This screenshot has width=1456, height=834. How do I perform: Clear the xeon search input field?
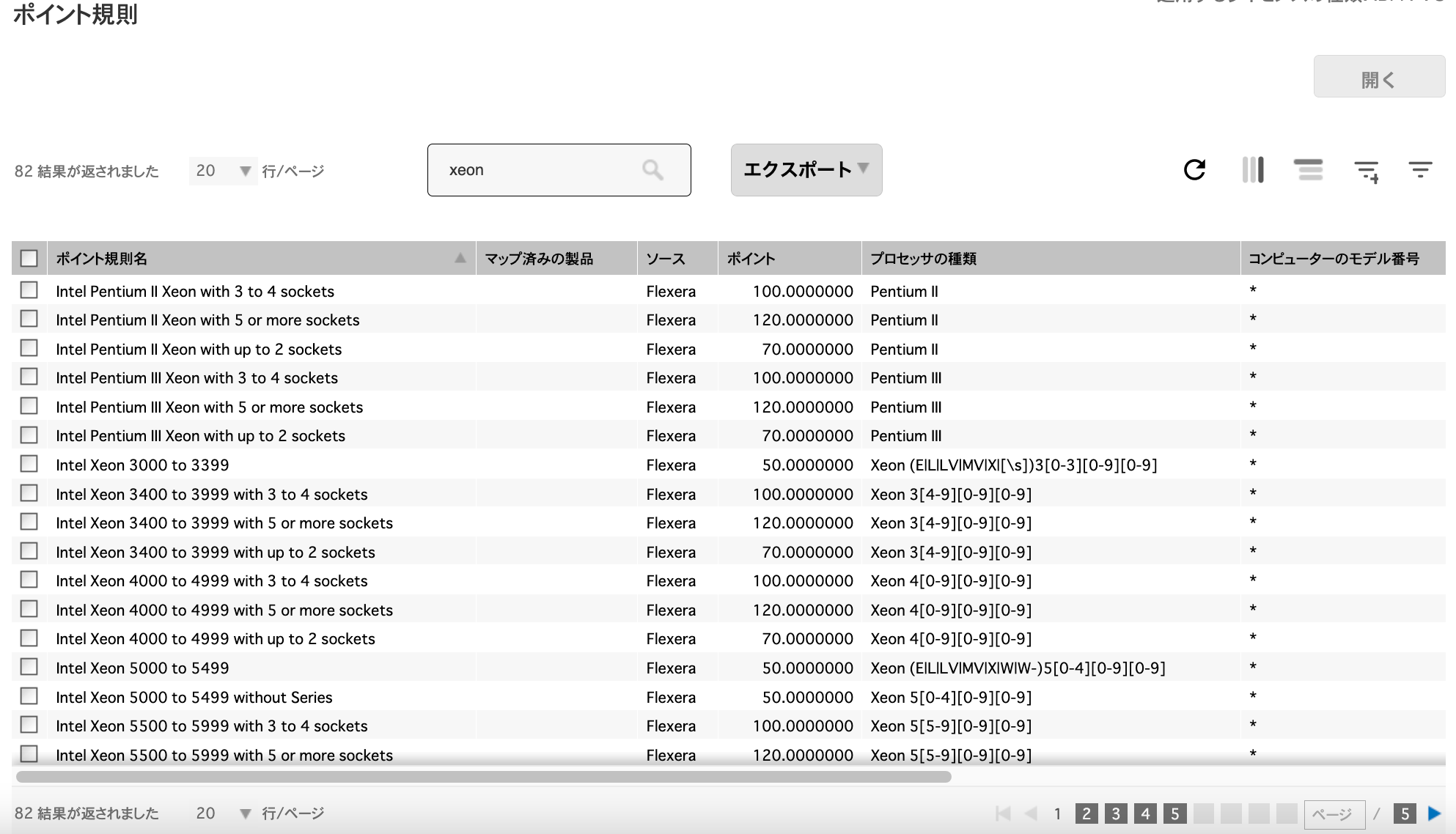[652, 169]
